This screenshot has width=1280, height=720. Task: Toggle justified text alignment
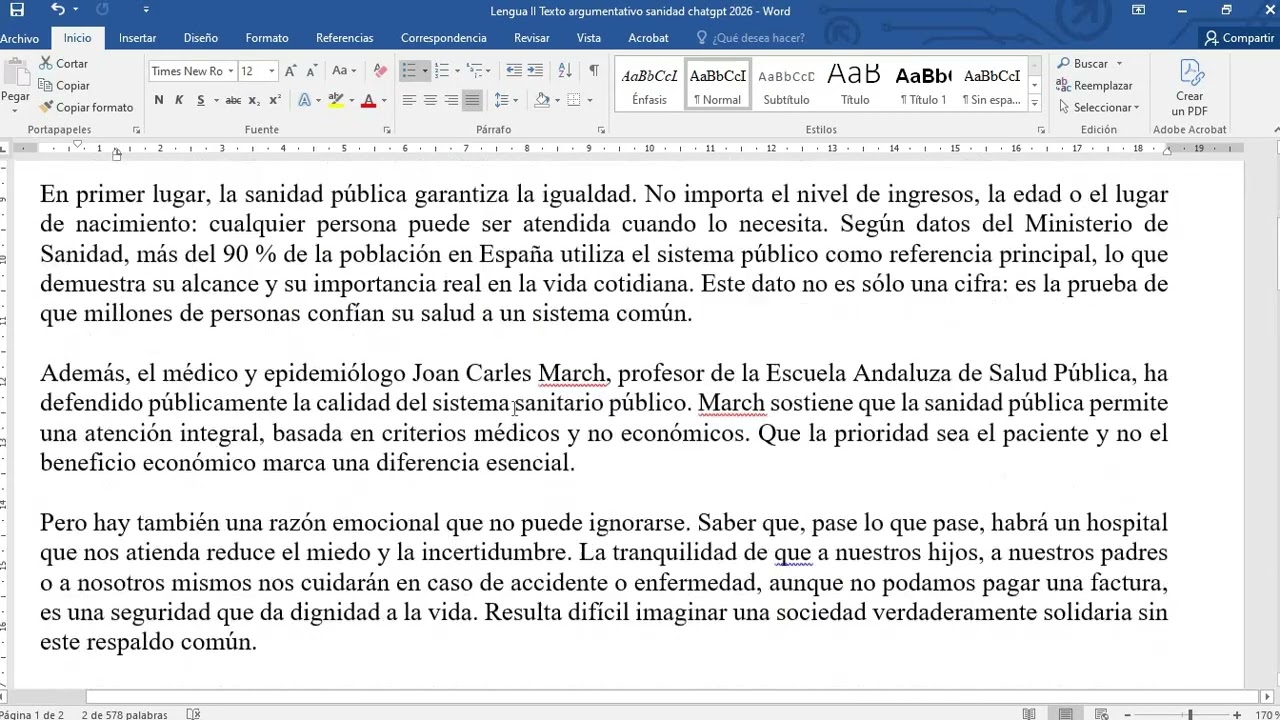coord(472,100)
